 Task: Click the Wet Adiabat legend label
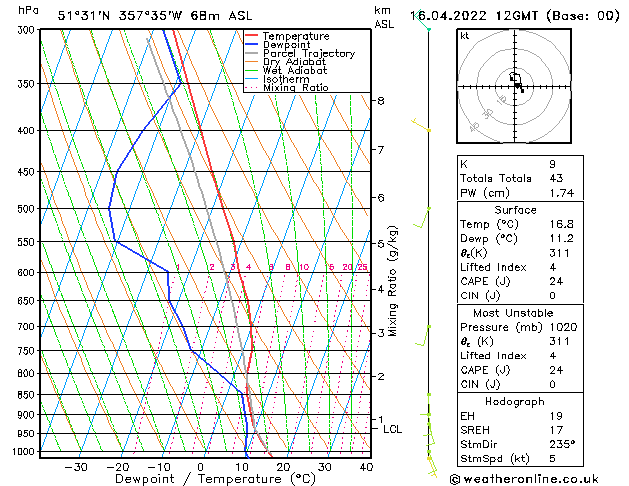[295, 71]
